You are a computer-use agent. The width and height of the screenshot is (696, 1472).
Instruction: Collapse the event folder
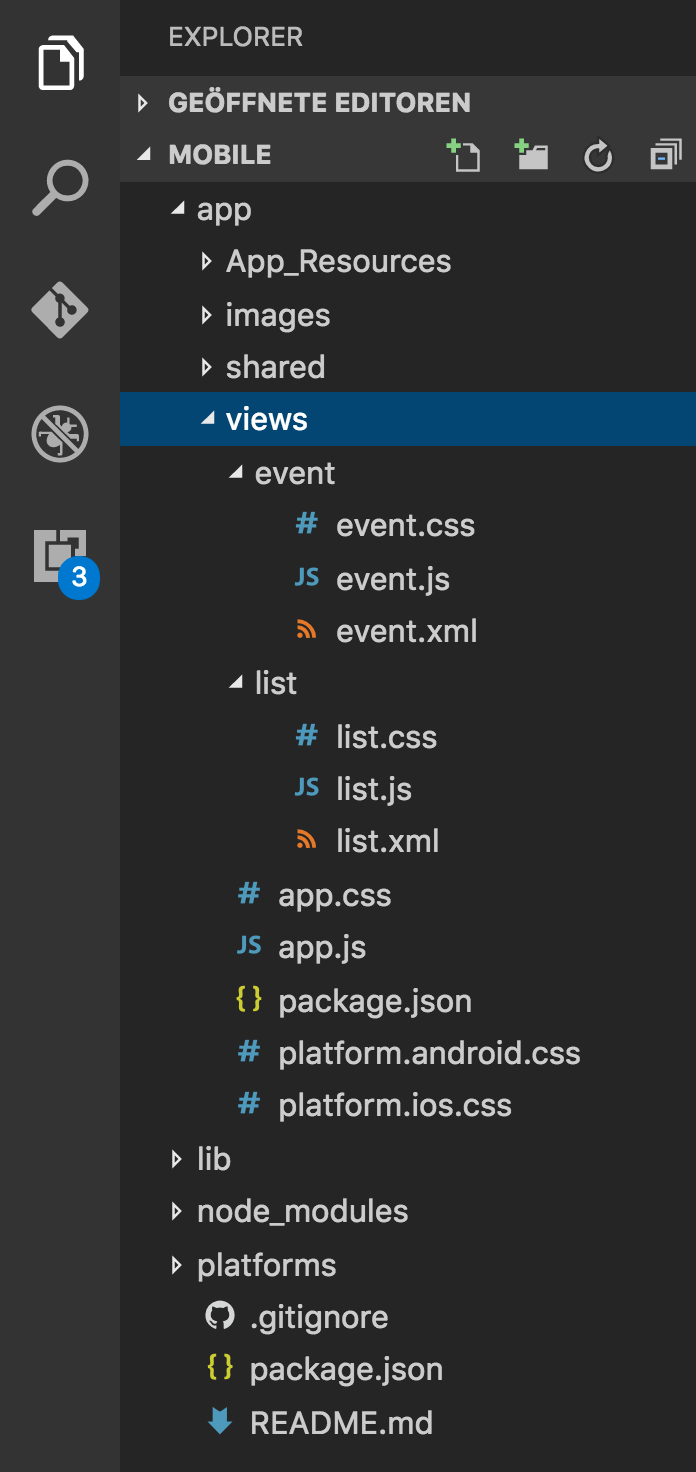[x=294, y=473]
